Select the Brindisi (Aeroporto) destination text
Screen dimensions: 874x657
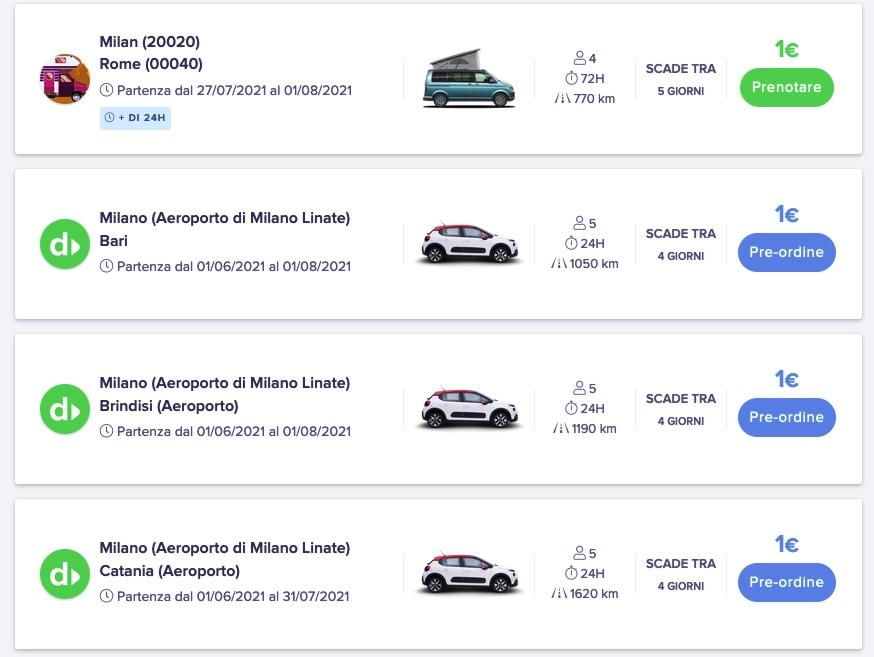(x=168, y=406)
